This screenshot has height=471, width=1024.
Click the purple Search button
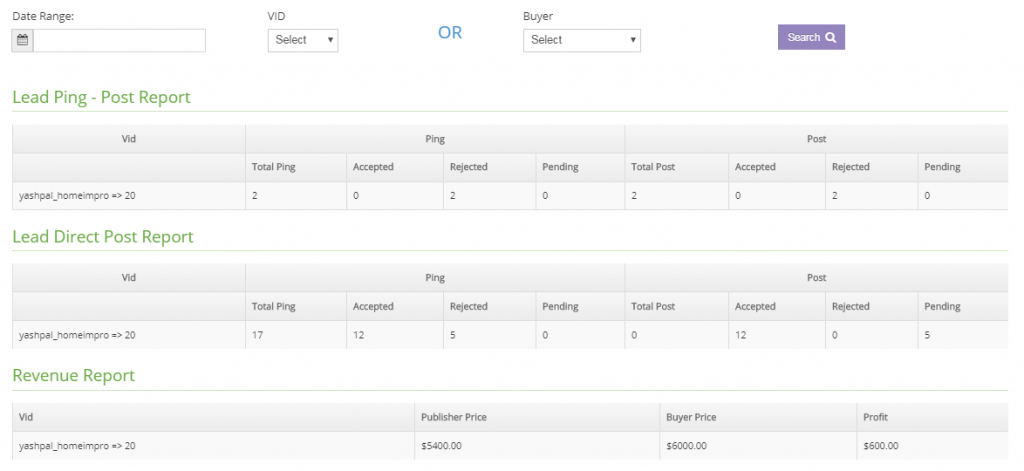tap(811, 37)
